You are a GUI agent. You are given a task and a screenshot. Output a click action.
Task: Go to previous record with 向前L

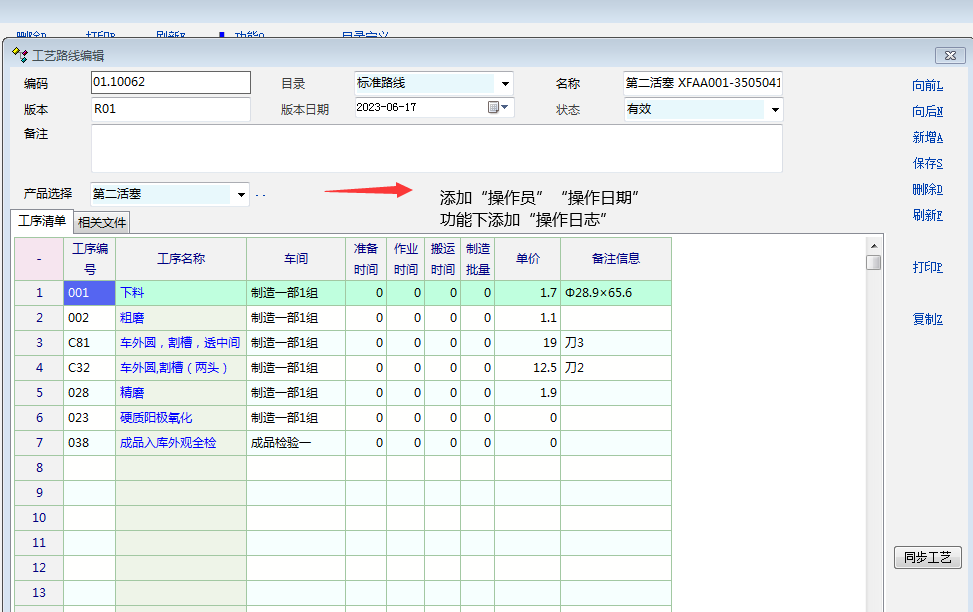(x=927, y=85)
